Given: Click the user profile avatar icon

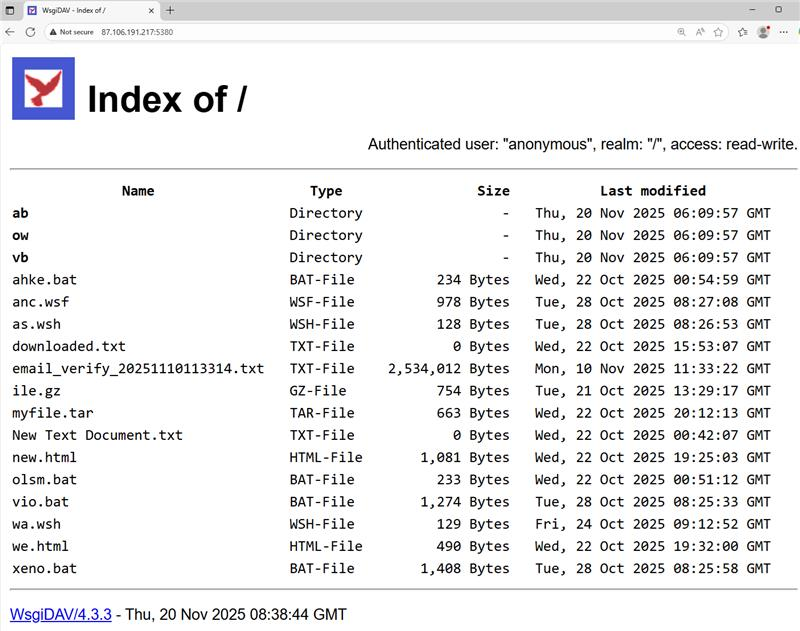Looking at the screenshot, I should coord(763,32).
